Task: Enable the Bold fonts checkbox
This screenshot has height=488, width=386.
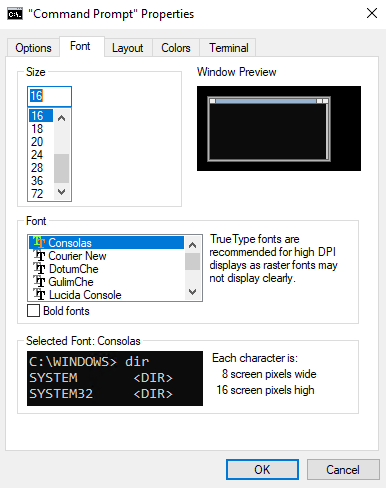Action: point(33,311)
